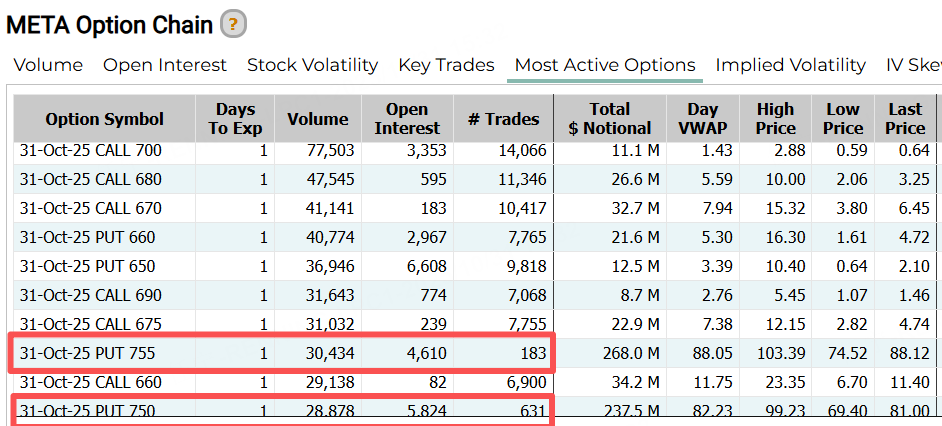Sort by High Price column header
This screenshot has height=426, width=942.
(x=775, y=119)
